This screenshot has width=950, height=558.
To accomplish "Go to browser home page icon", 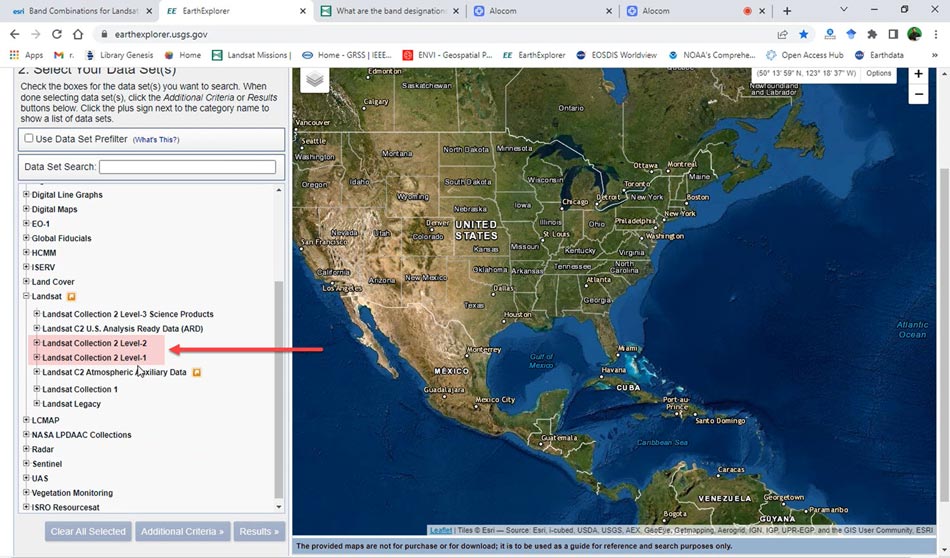I will pyautogui.click(x=78, y=35).
